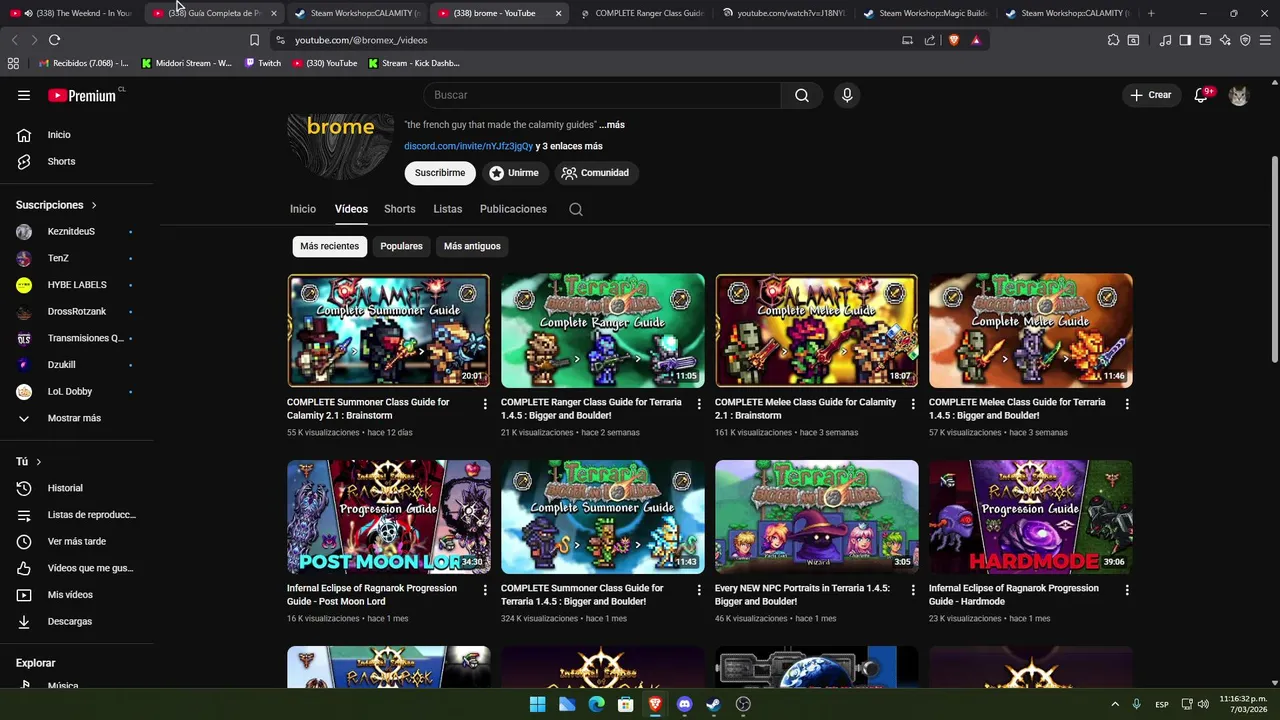
Task: Open the Windows Start menu
Action: point(537,704)
